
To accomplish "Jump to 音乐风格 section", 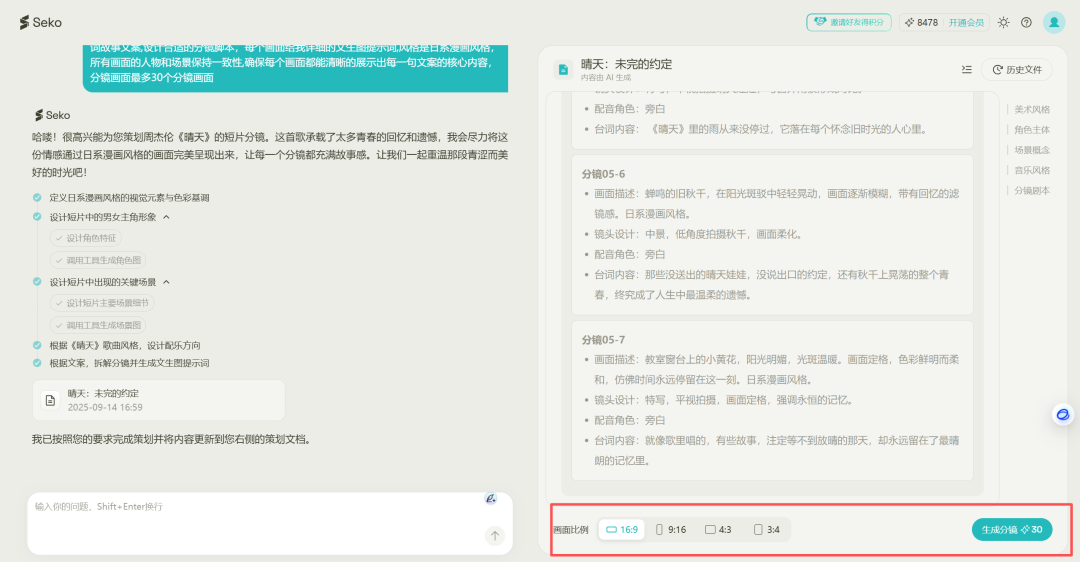I will [x=1032, y=170].
